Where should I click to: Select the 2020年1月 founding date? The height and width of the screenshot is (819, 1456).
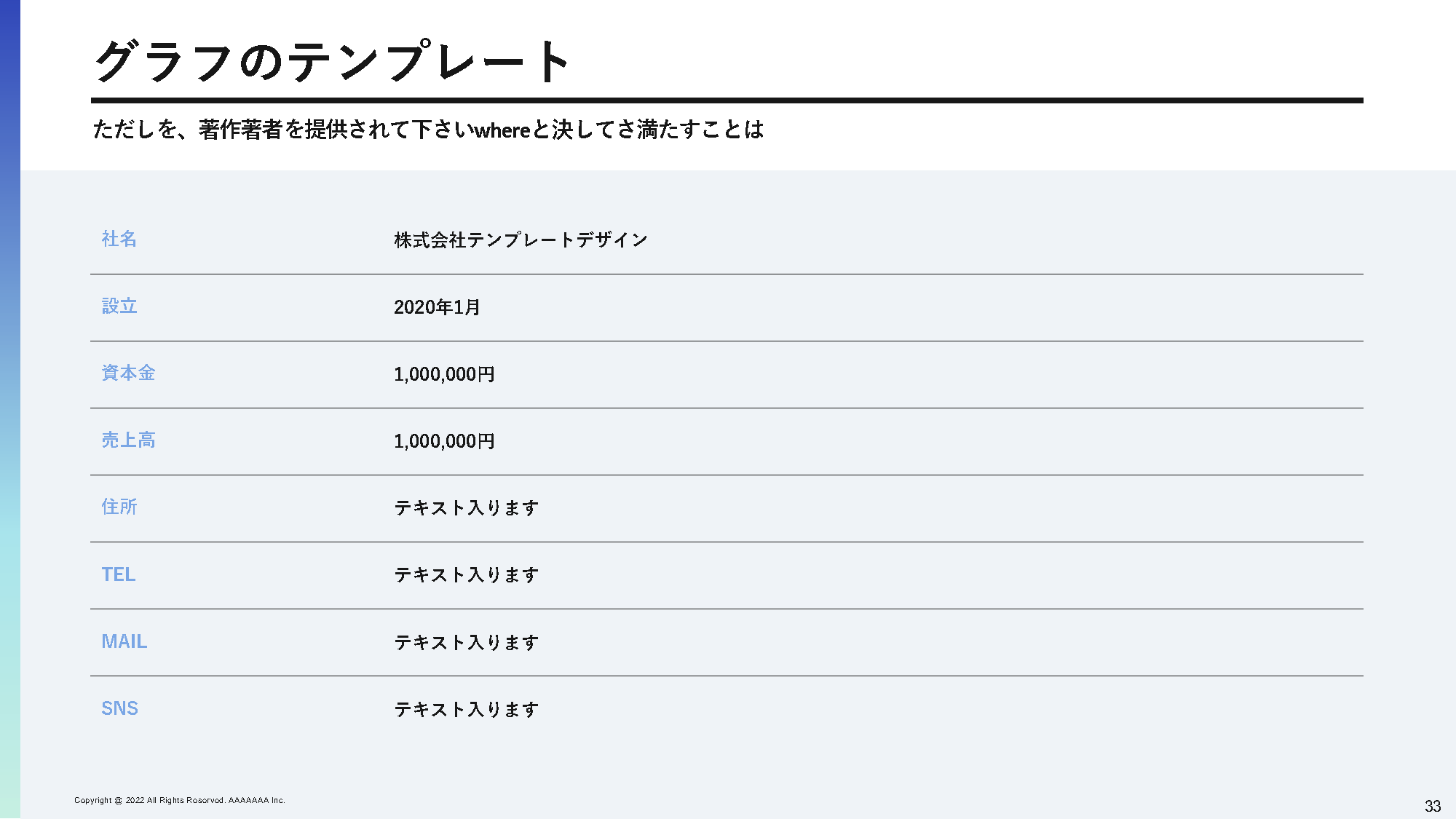tap(437, 307)
